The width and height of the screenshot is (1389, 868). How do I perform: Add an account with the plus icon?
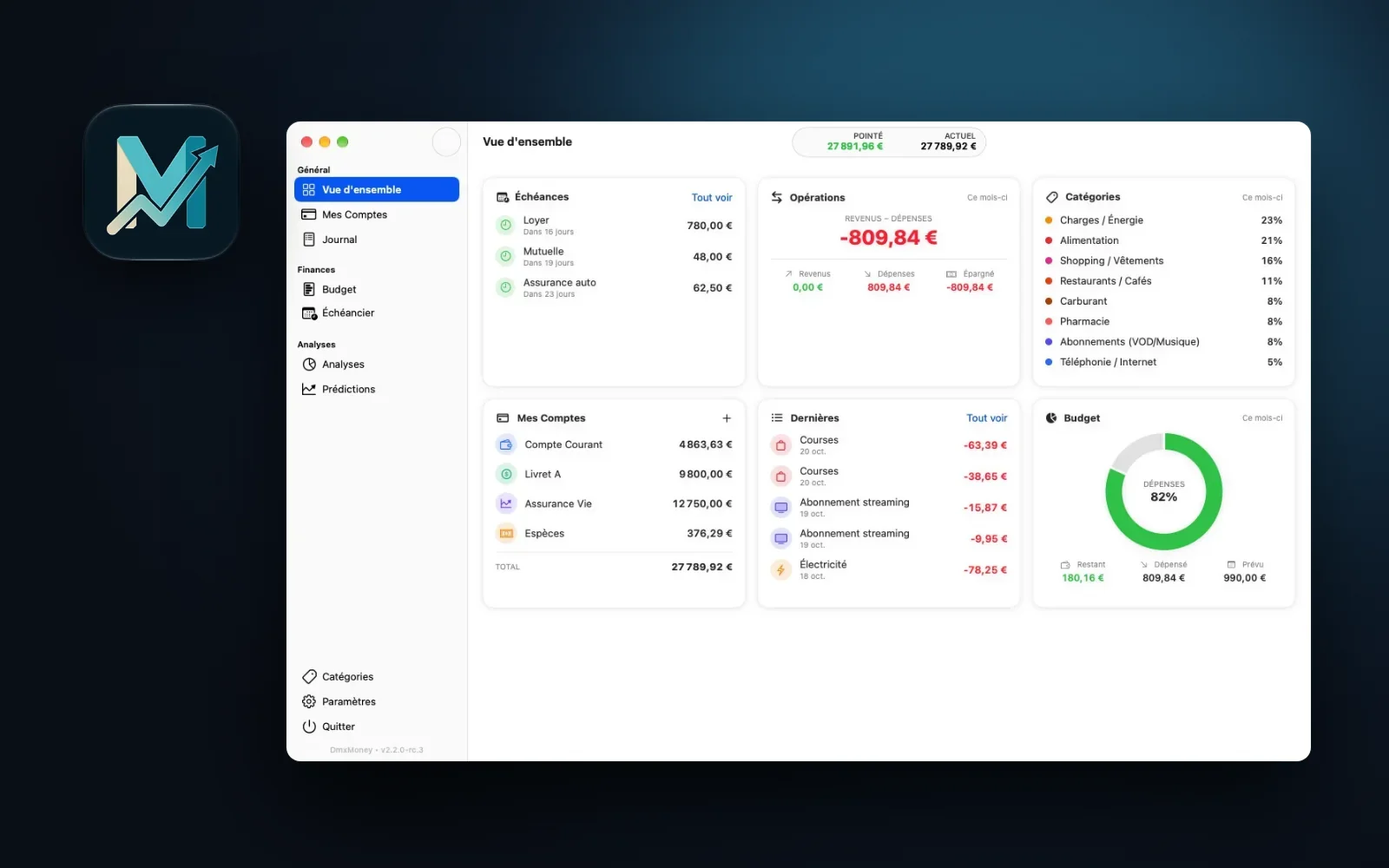click(x=727, y=418)
